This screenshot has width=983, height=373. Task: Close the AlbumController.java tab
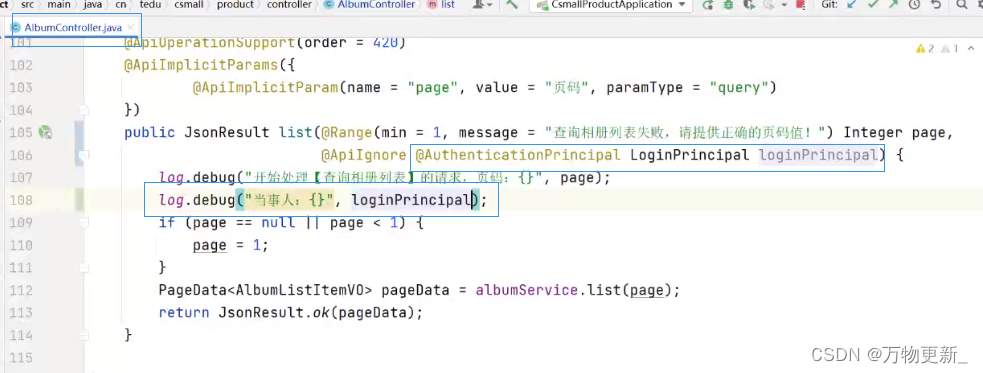130,28
